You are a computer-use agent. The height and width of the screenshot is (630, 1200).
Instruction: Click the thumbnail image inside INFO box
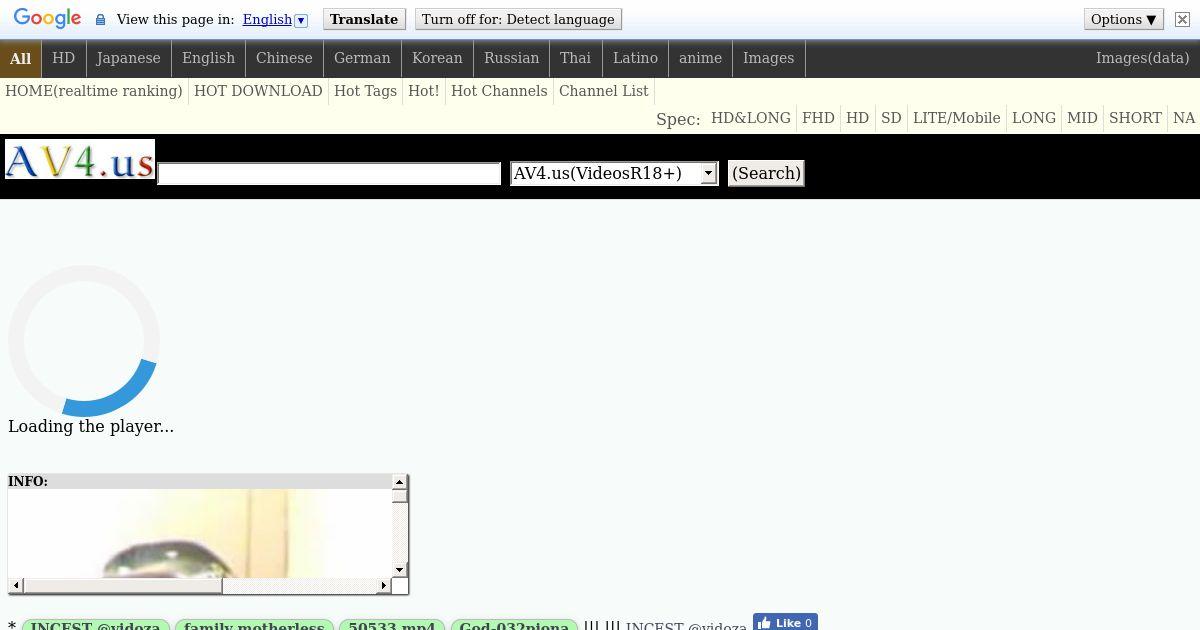pos(200,533)
